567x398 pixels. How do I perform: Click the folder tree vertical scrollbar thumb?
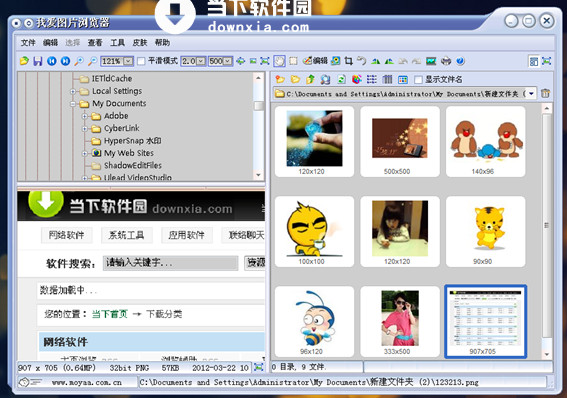pos(259,106)
